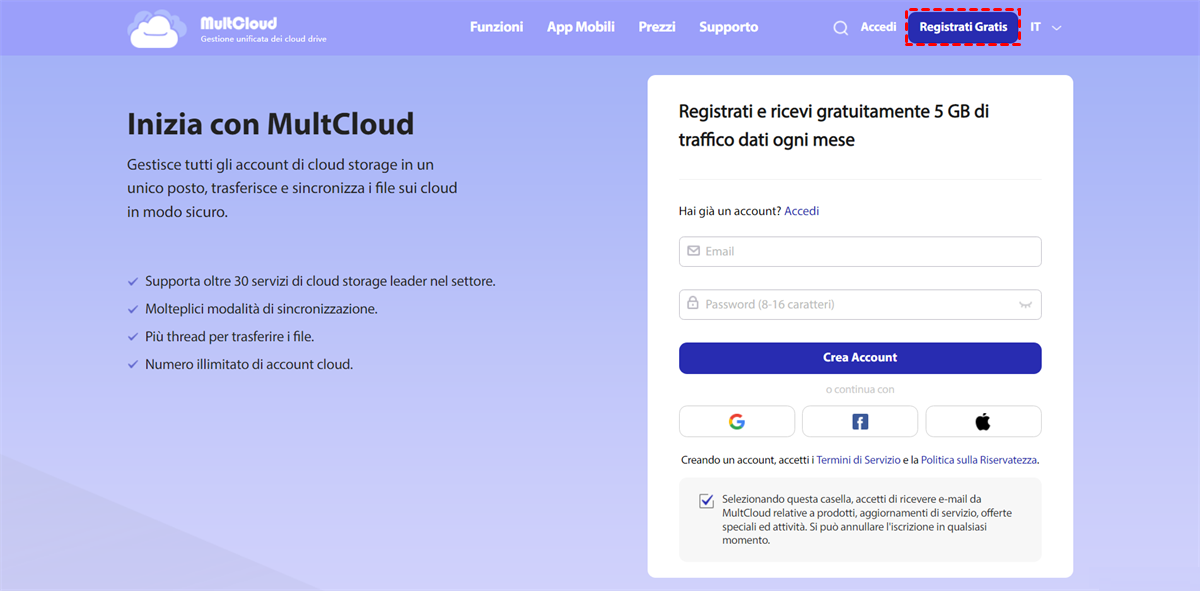Open the App Mobili menu

[x=581, y=27]
